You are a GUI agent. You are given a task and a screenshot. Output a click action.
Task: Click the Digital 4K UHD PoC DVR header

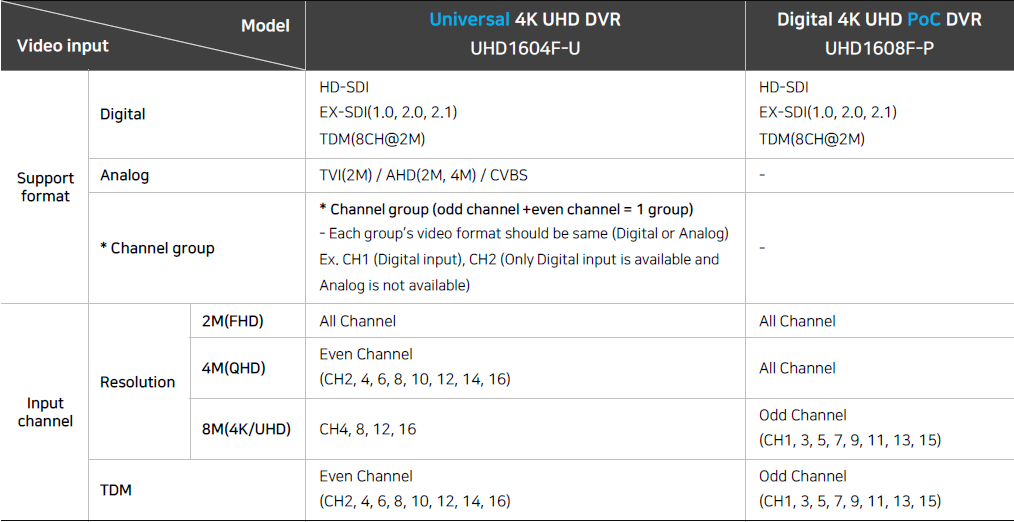click(x=879, y=19)
